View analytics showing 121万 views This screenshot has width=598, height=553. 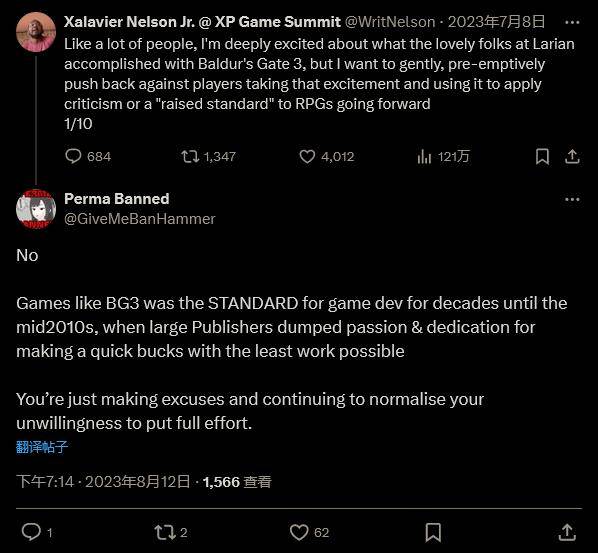tap(443, 156)
